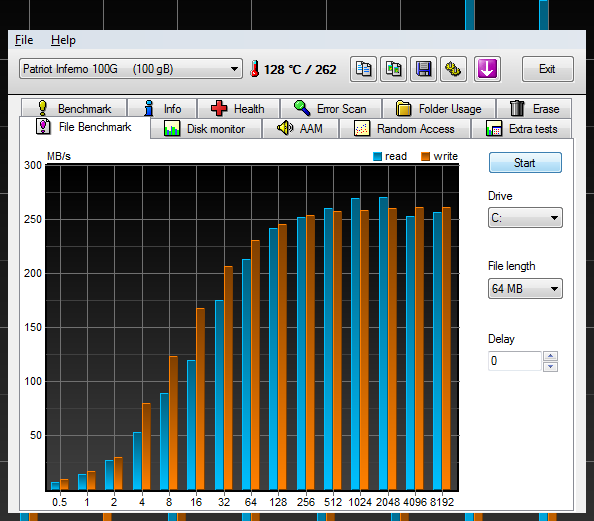This screenshot has height=521, width=594.
Task: Start the file benchmark
Action: click(x=525, y=163)
